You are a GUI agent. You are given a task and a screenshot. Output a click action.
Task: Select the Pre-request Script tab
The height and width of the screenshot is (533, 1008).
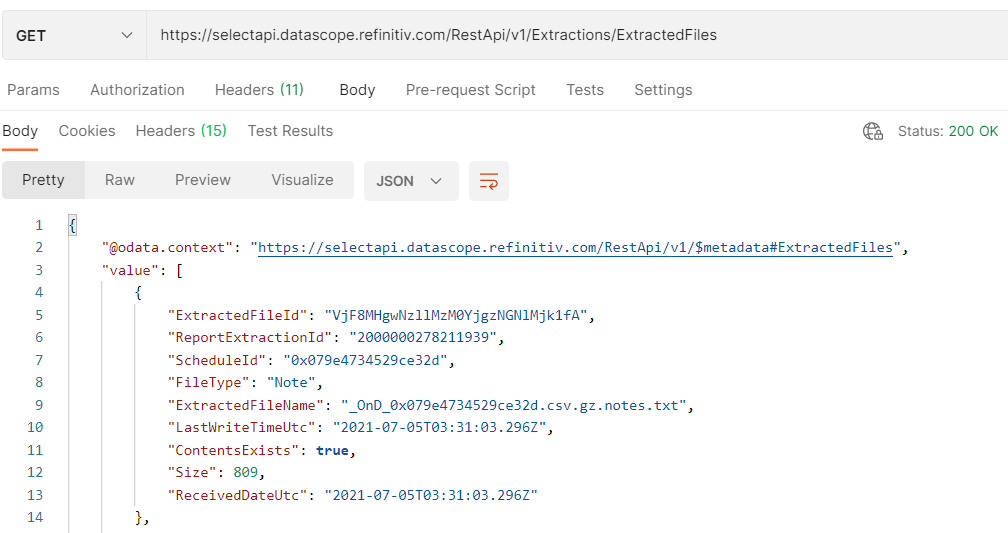(470, 90)
